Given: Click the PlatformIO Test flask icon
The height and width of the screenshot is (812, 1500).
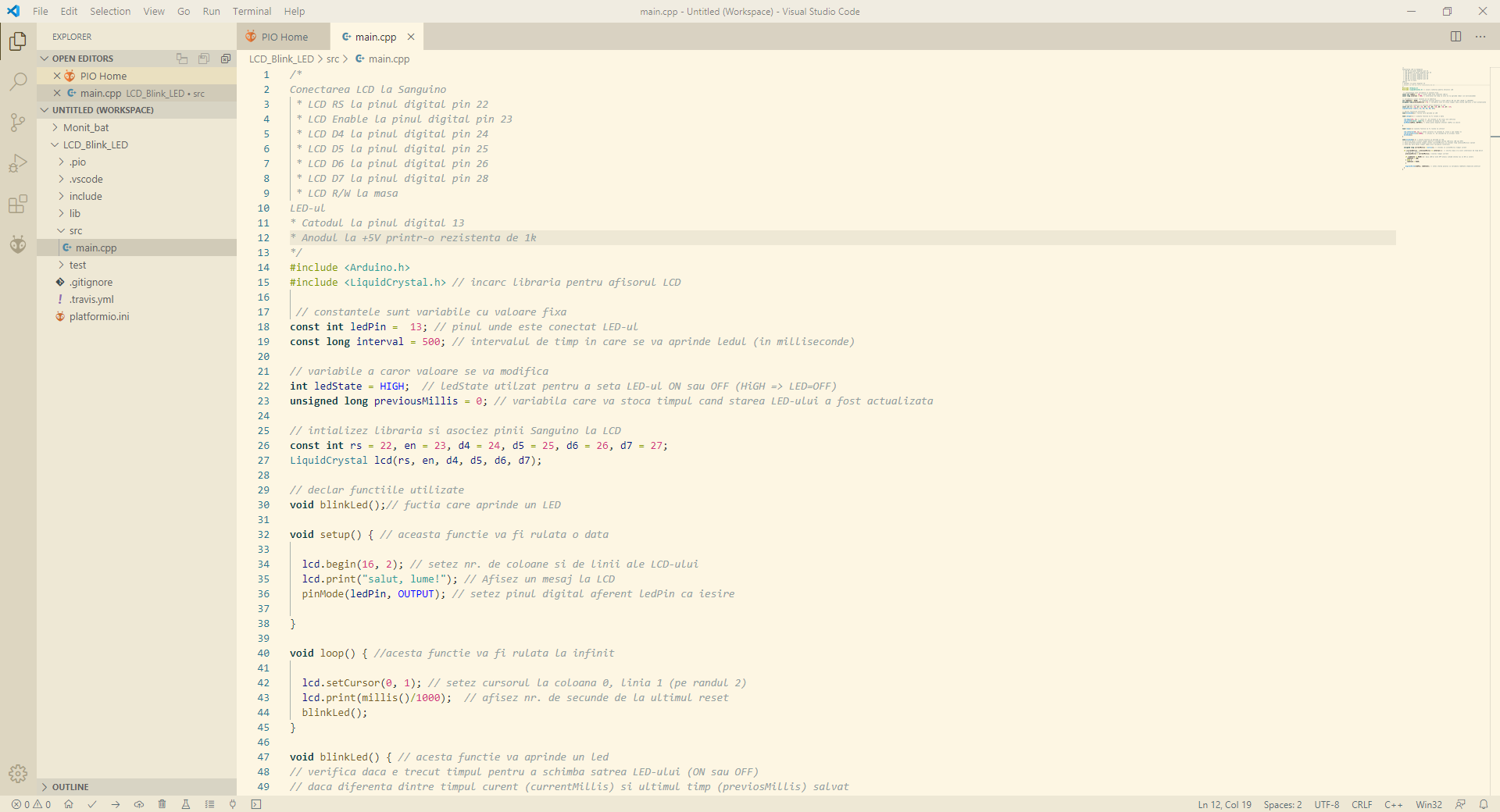Looking at the screenshot, I should click(186, 804).
